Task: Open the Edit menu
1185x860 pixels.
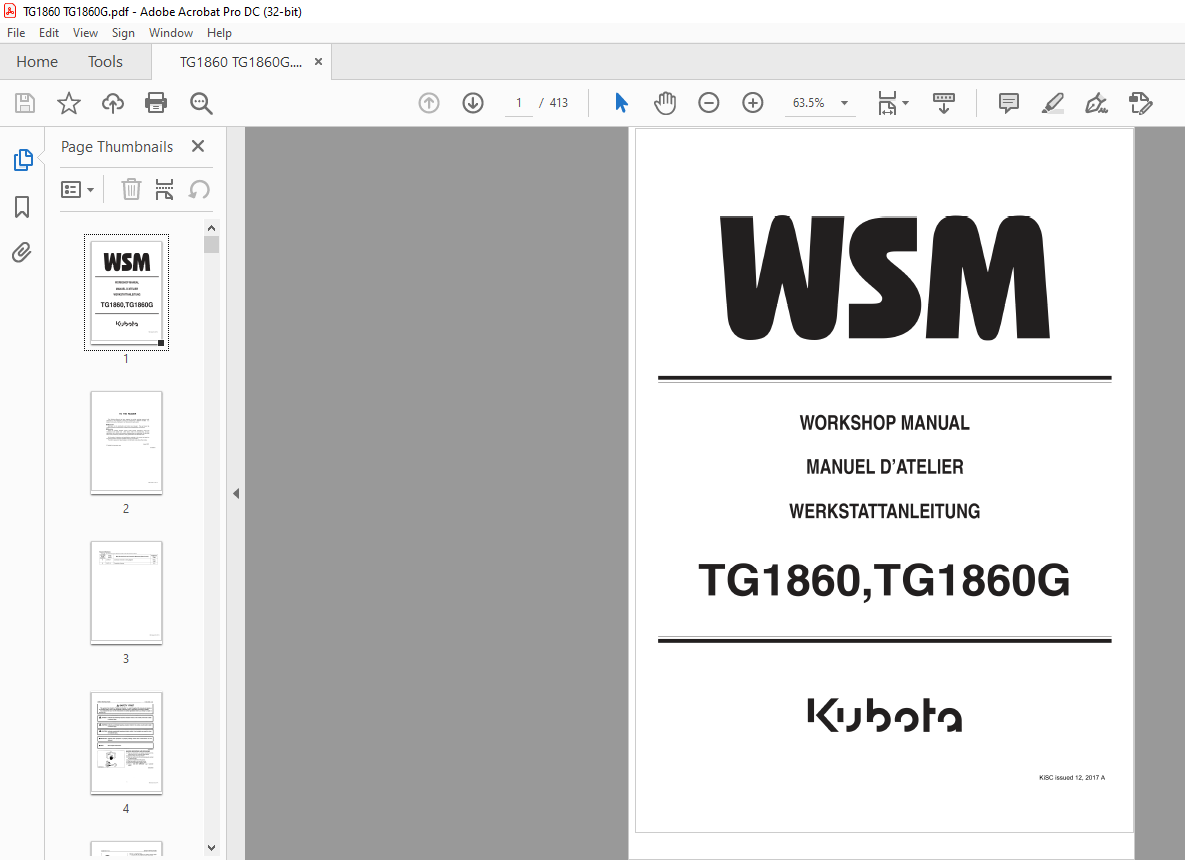Action: (x=48, y=32)
